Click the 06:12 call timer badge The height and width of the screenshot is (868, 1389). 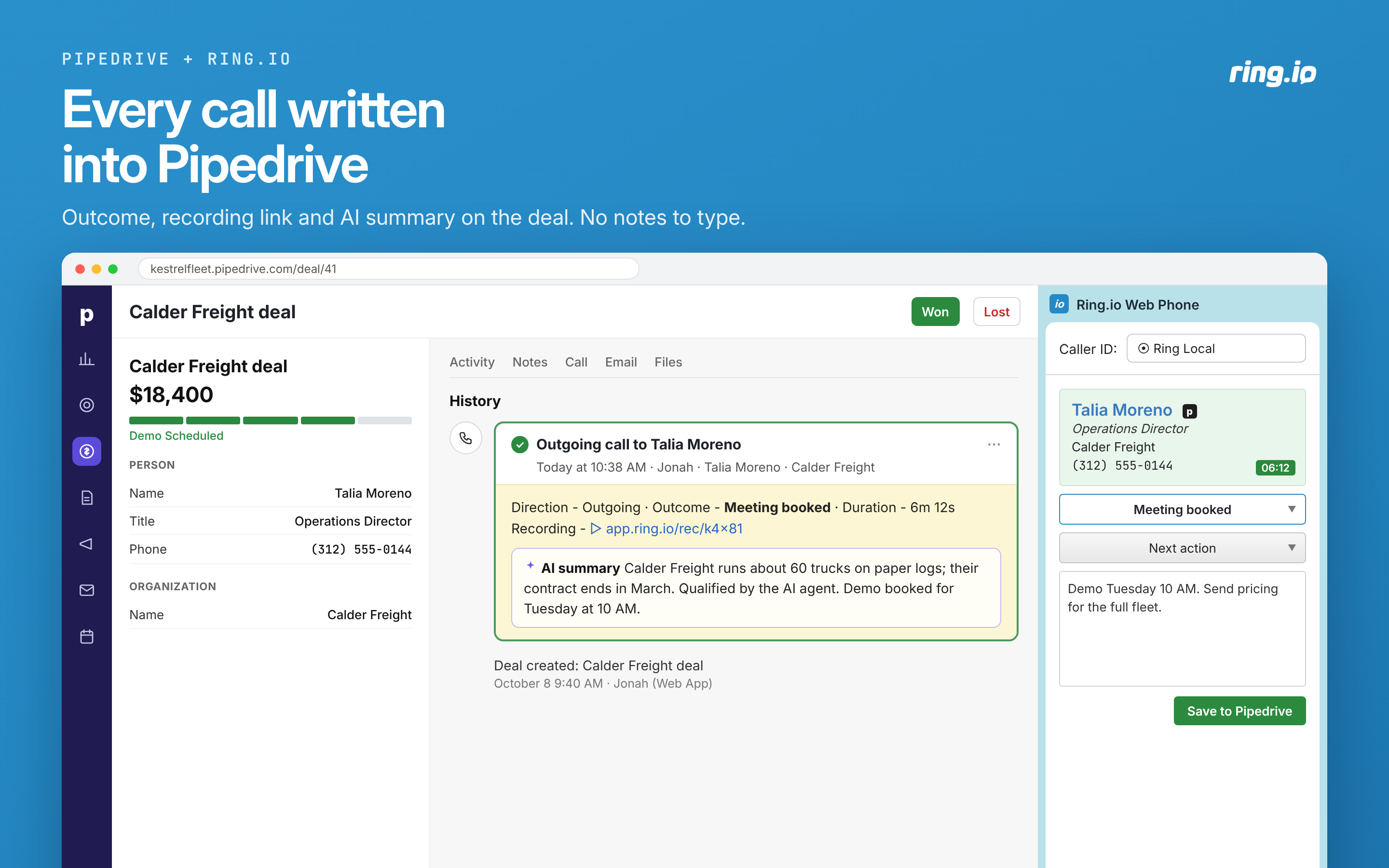[1275, 467]
